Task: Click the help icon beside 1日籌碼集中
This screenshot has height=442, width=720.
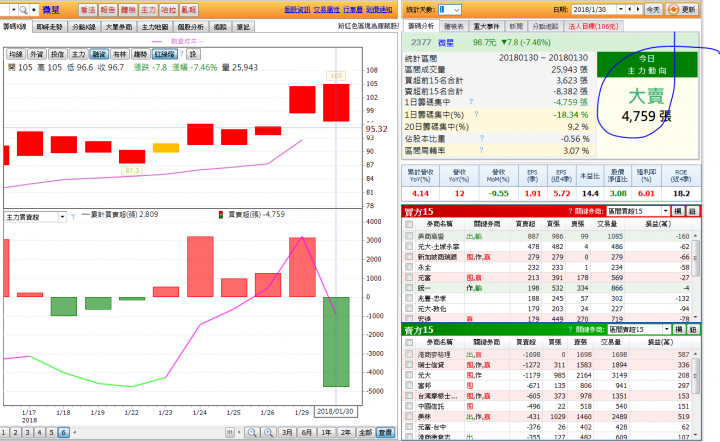Action: [x=471, y=101]
